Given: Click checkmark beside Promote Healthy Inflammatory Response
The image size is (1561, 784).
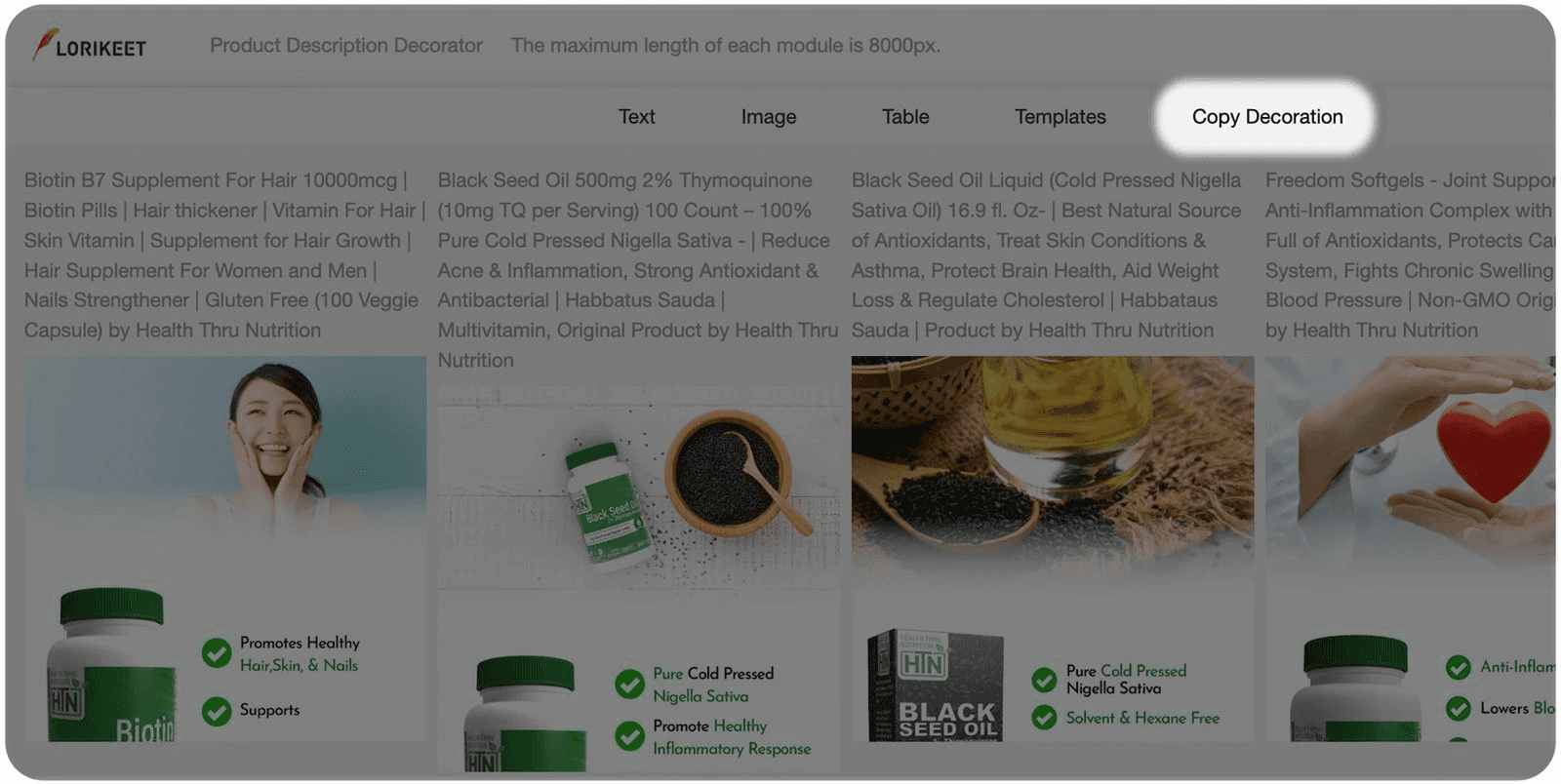Looking at the screenshot, I should pos(629,736).
